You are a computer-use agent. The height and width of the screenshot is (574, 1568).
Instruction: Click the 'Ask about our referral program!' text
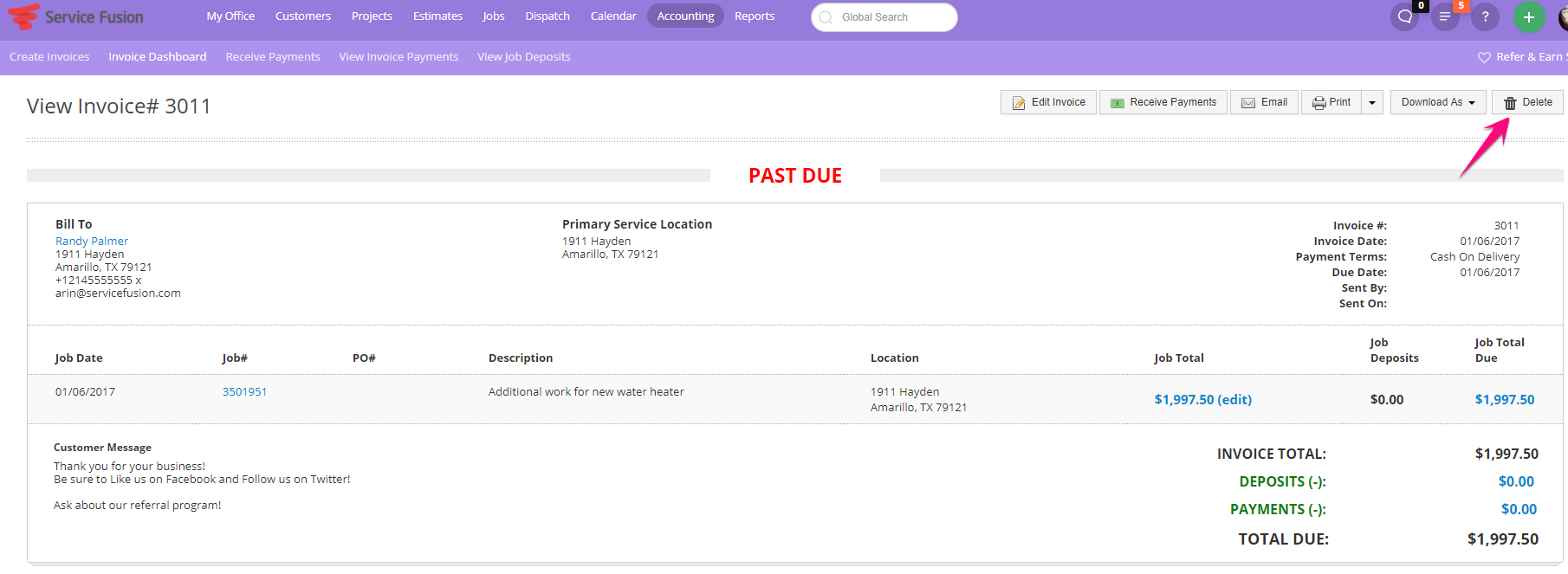[137, 505]
